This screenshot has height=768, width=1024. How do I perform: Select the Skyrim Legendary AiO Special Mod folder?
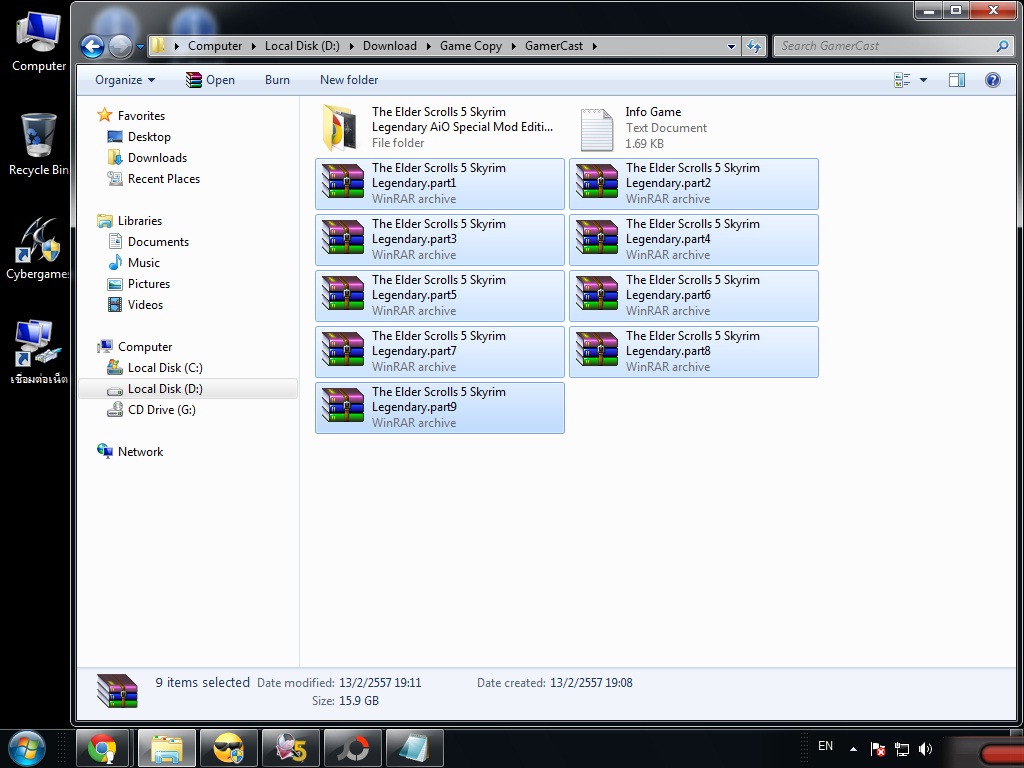point(440,127)
